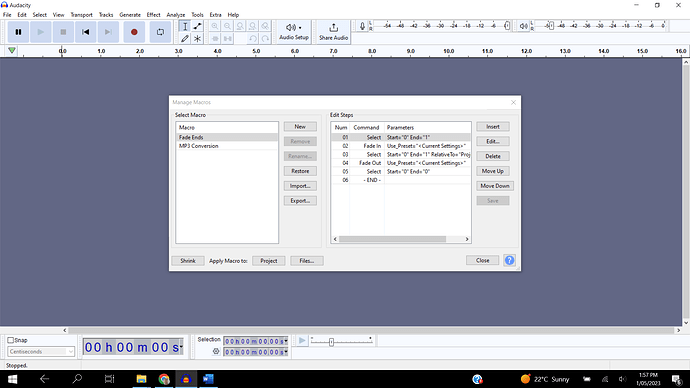The height and width of the screenshot is (388, 690).
Task: Select the Fade Ends macro
Action: (227, 137)
